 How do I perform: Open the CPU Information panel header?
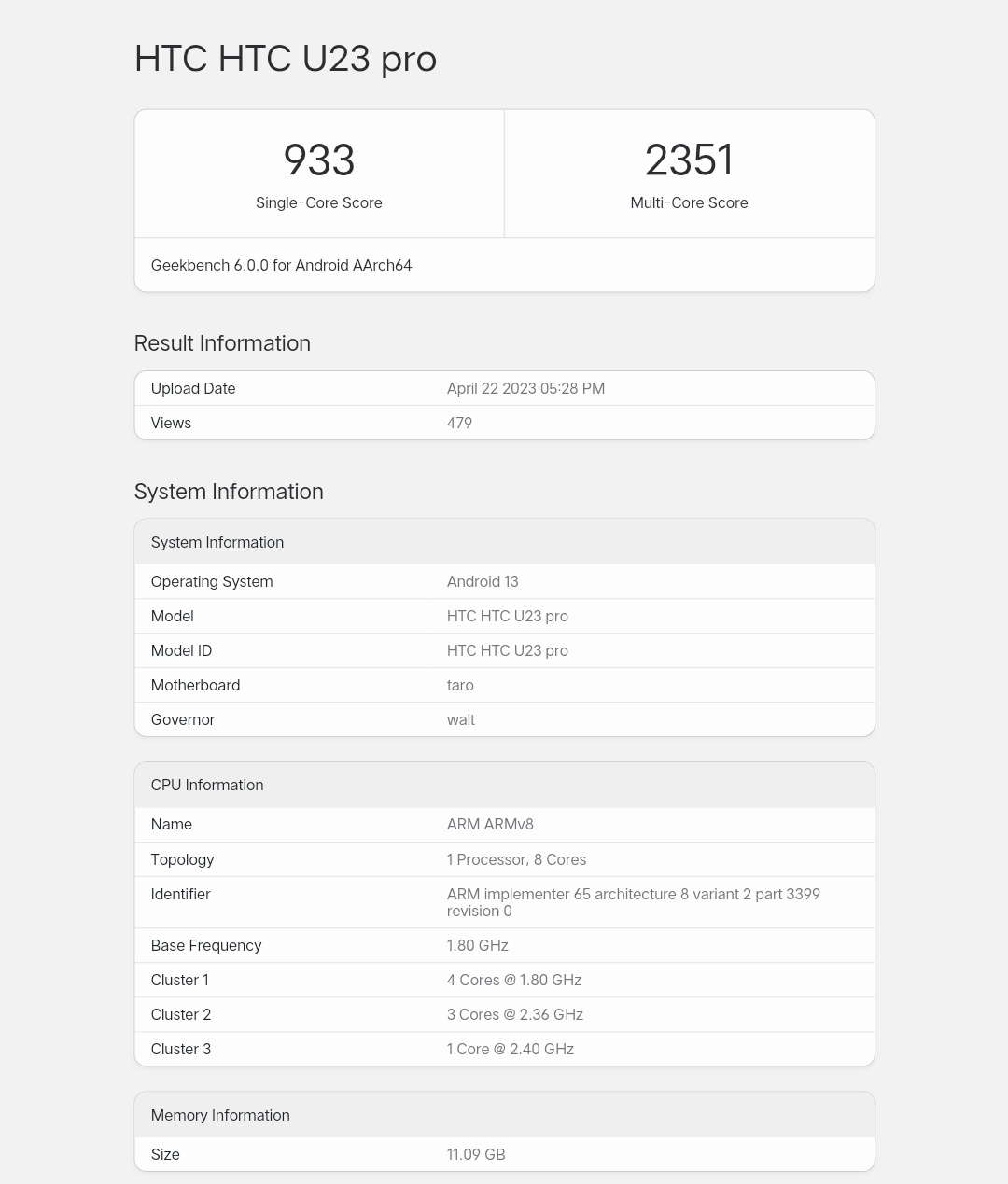(207, 785)
